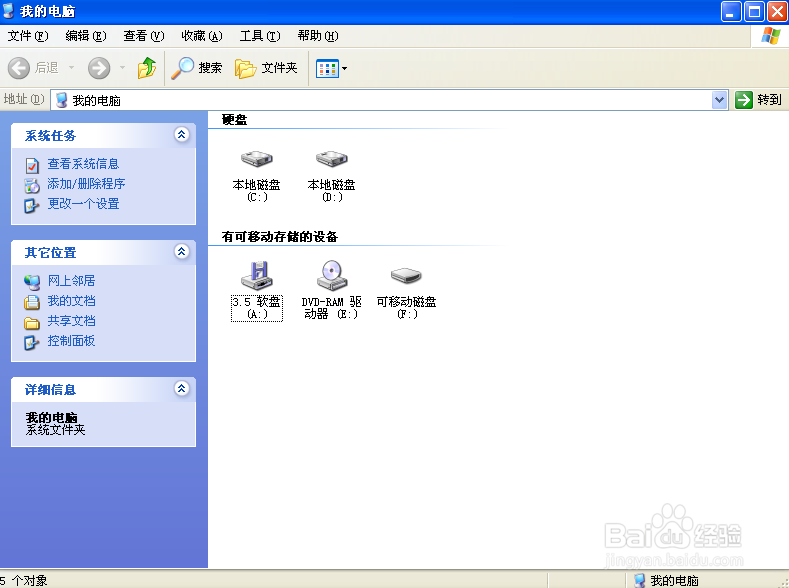
Task: Click the 硬盘 group header
Action: pyautogui.click(x=234, y=120)
